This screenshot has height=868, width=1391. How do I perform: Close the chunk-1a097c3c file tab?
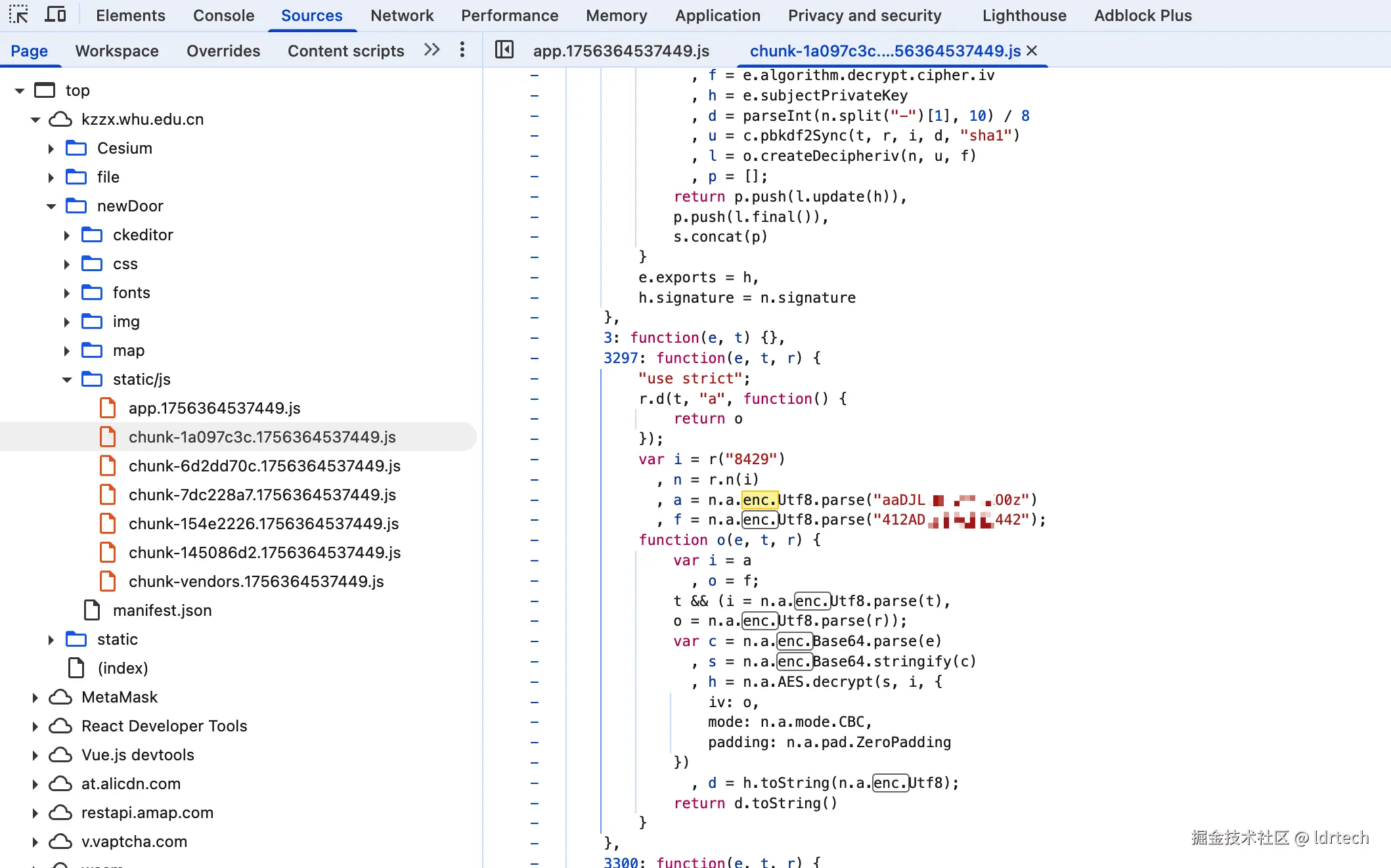[x=1032, y=51]
